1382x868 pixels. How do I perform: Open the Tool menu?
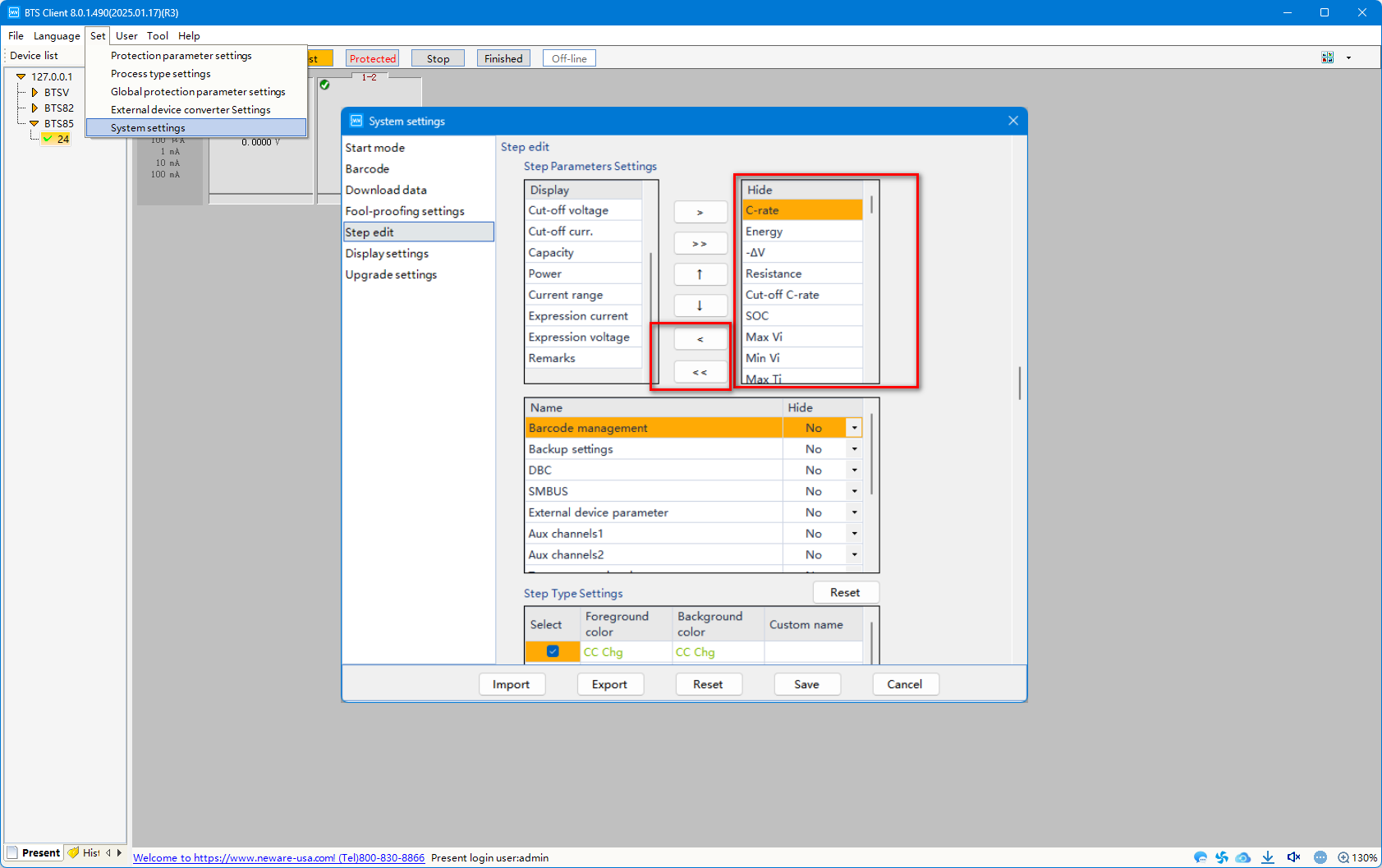point(158,35)
